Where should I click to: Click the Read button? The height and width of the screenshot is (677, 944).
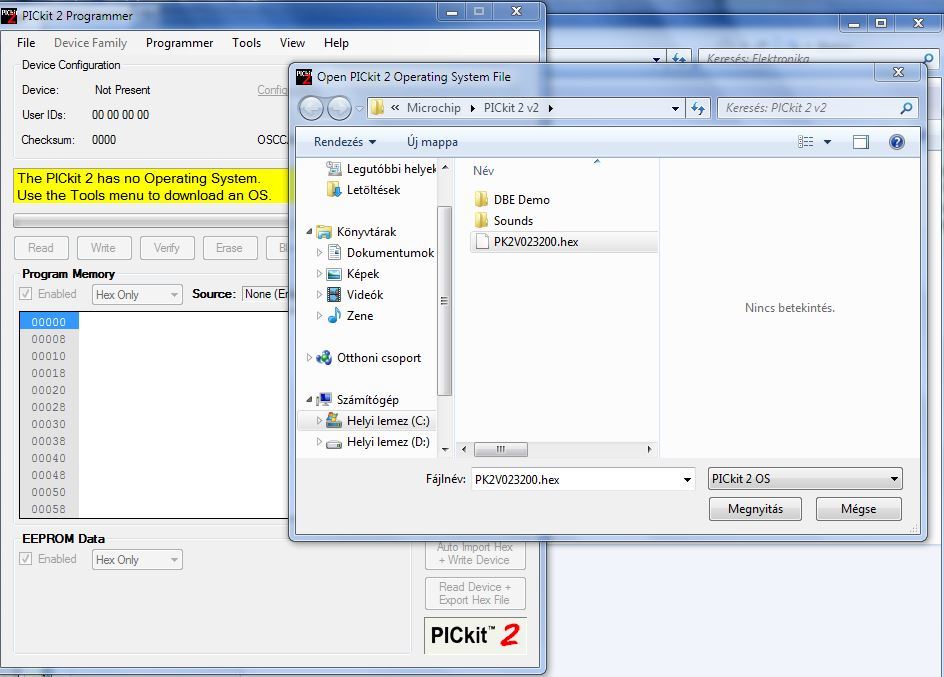click(x=41, y=248)
